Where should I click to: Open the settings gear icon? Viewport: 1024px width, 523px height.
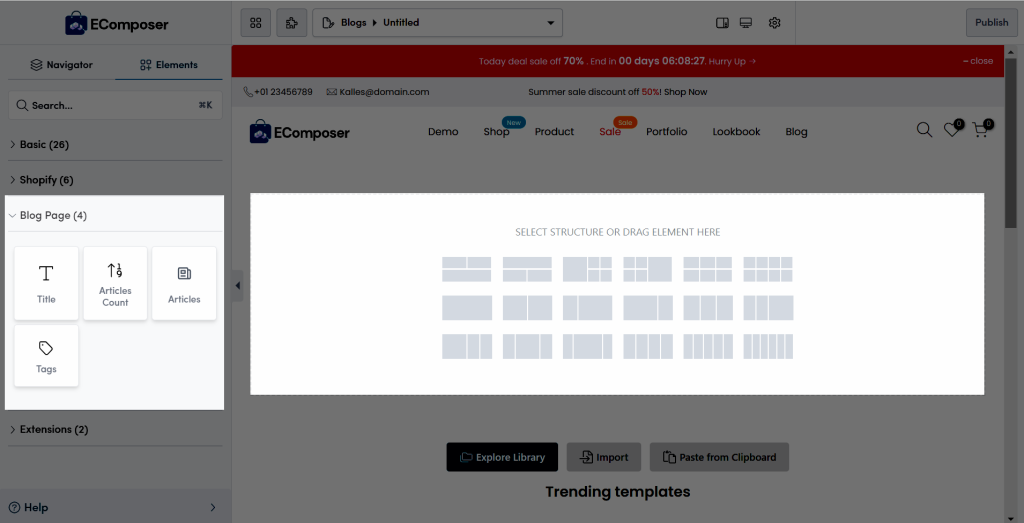coord(775,23)
